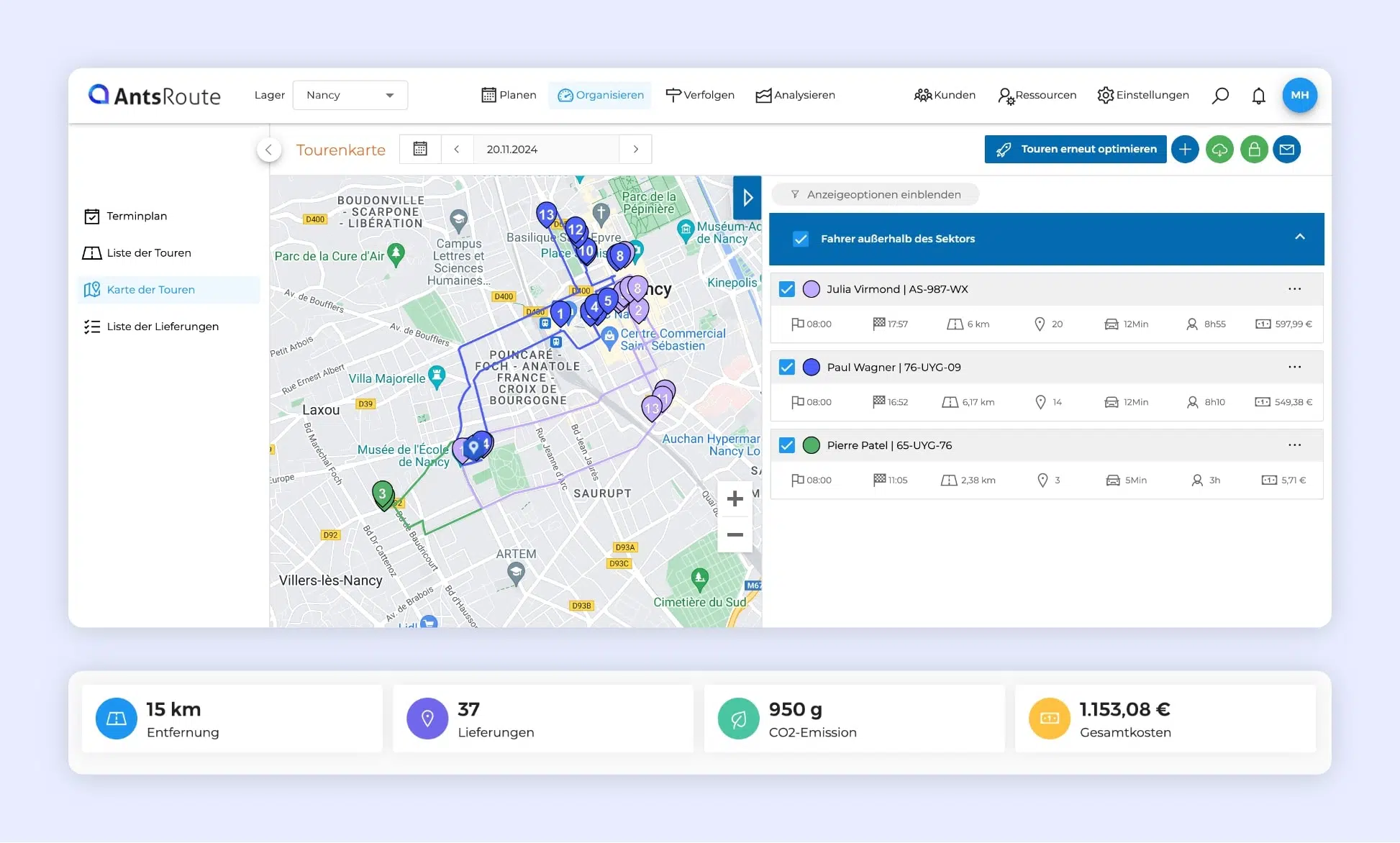Screen dimensions: 1400x843
Task: Collapse the Fahrer außerhalb des Sektors section
Action: 1300,237
